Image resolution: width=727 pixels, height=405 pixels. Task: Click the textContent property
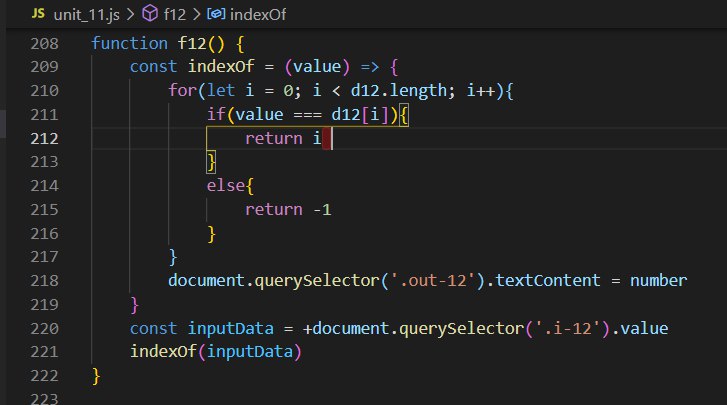point(548,281)
